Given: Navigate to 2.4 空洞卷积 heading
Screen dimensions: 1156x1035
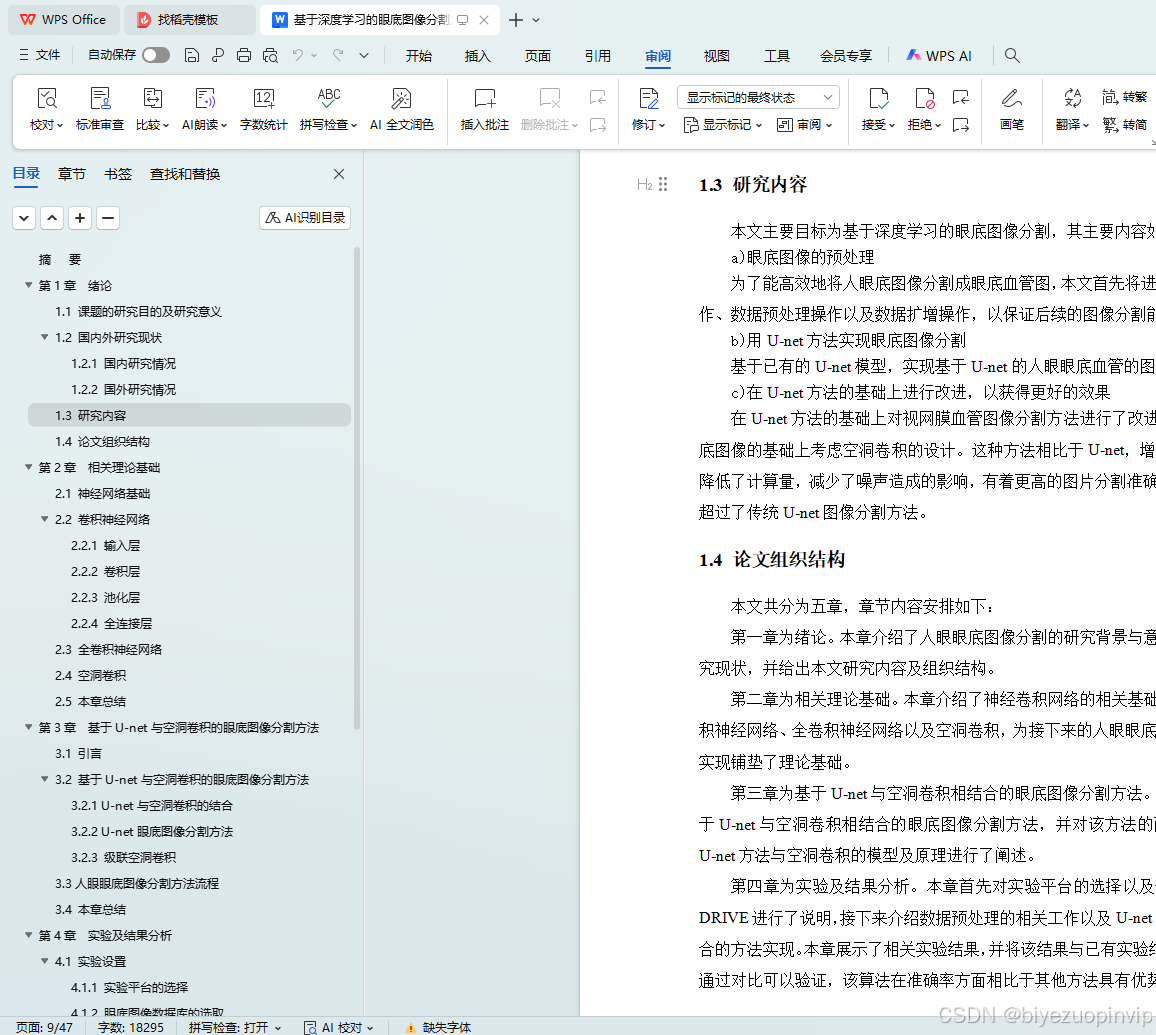Looking at the screenshot, I should coord(91,675).
